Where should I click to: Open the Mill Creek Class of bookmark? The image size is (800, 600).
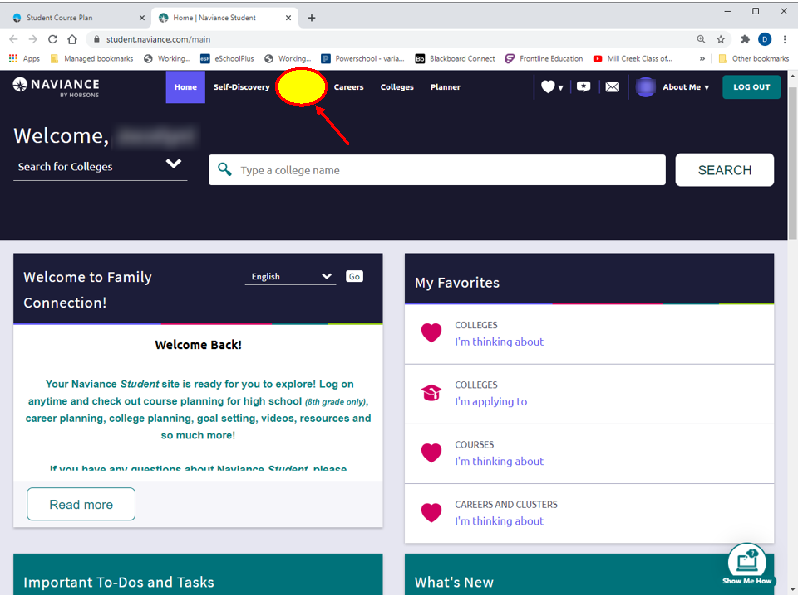[x=633, y=59]
